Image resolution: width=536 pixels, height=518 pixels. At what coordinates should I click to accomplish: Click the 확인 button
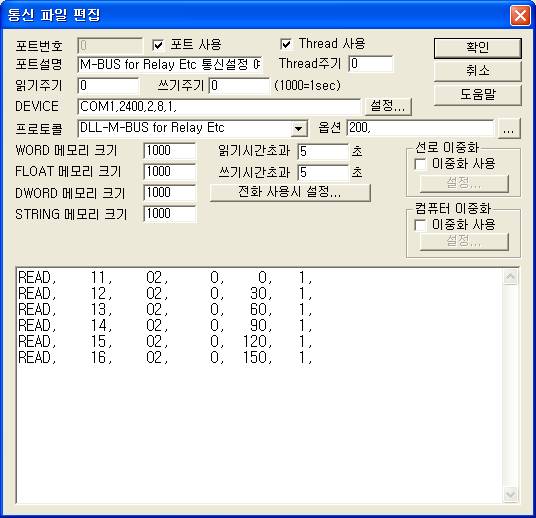coord(478,48)
